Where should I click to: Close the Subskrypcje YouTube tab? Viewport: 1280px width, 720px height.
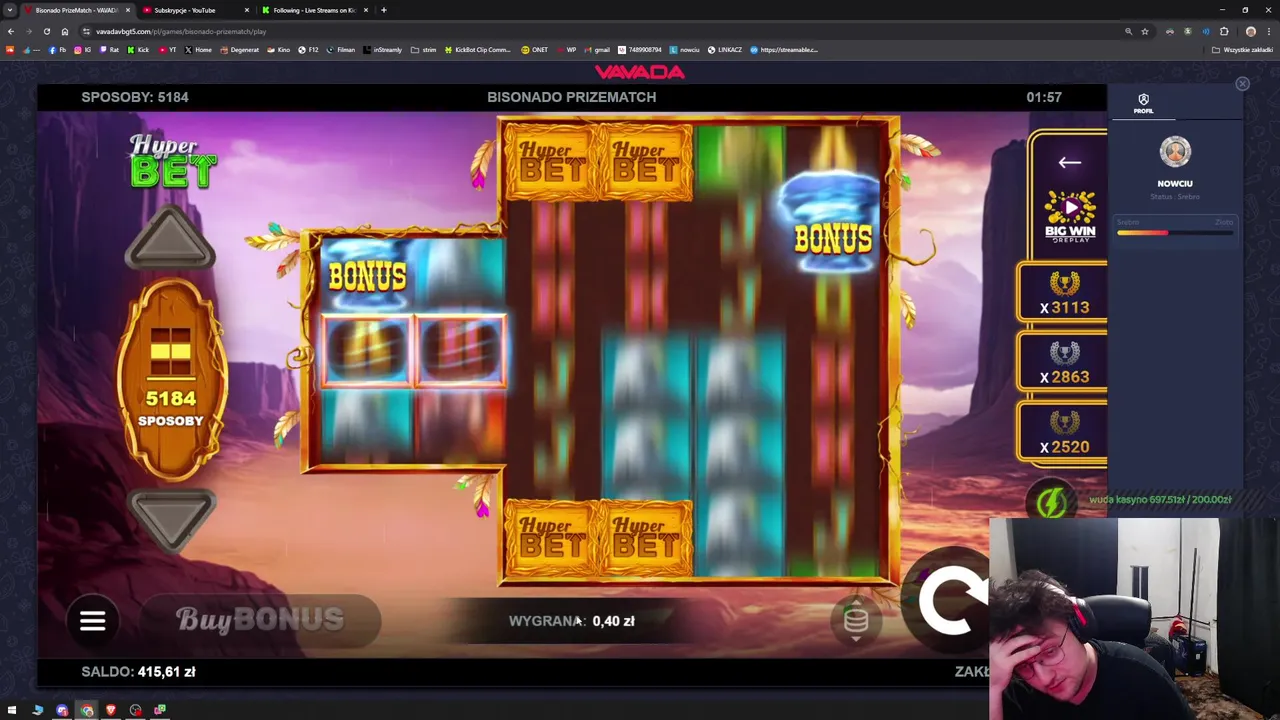coord(246,10)
